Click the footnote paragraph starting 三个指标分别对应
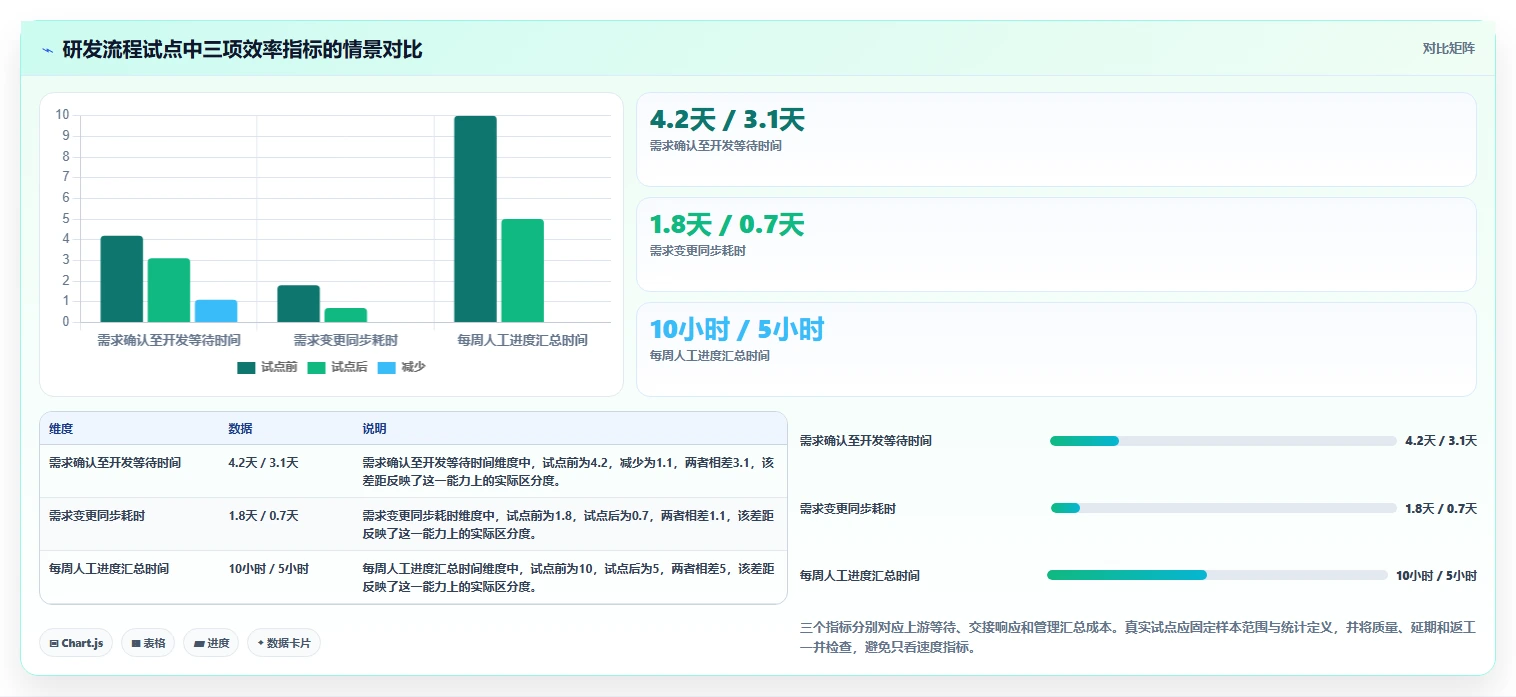Viewport: 1516px width, 697px height. click(x=1138, y=637)
